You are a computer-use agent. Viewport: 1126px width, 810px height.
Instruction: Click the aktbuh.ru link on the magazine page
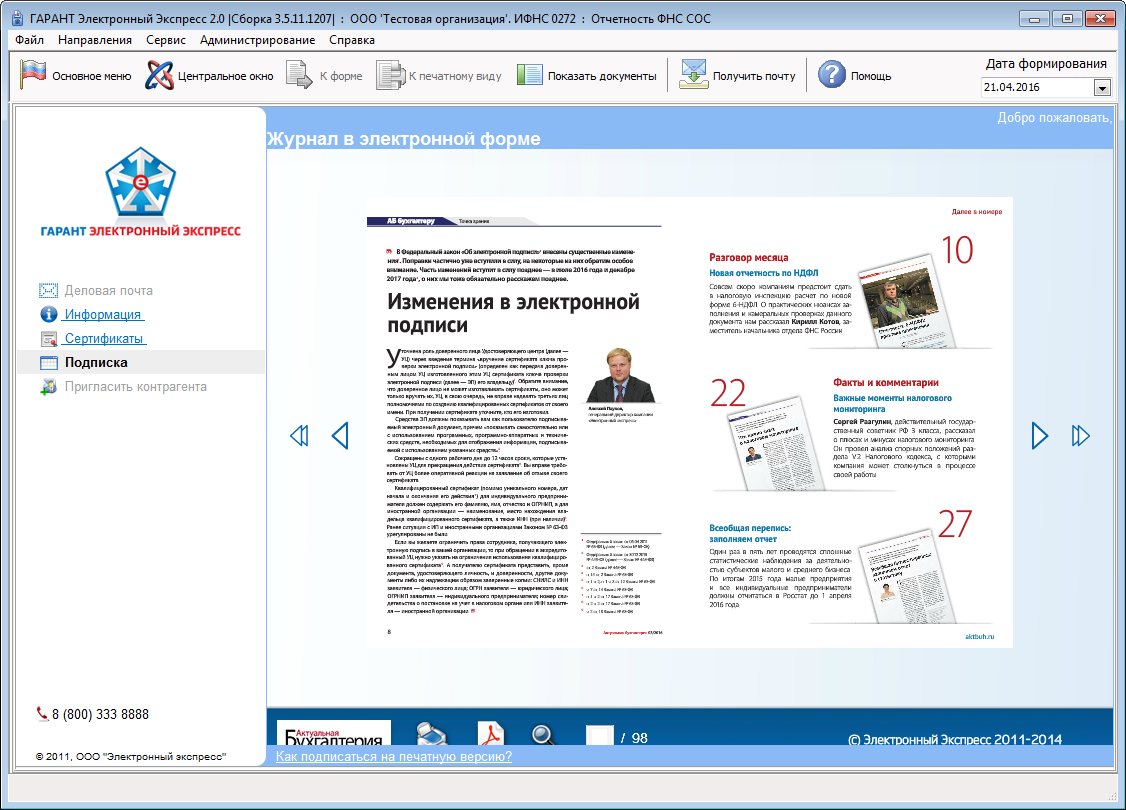pyautogui.click(x=980, y=636)
